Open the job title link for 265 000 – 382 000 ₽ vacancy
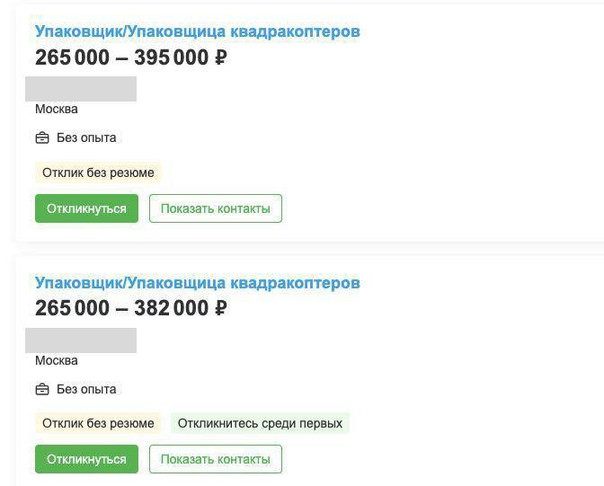The image size is (604, 486). 198,283
